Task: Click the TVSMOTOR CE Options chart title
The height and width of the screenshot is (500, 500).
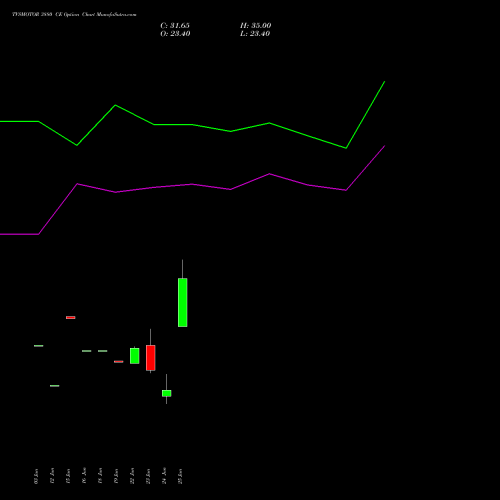Action: [x=74, y=15]
